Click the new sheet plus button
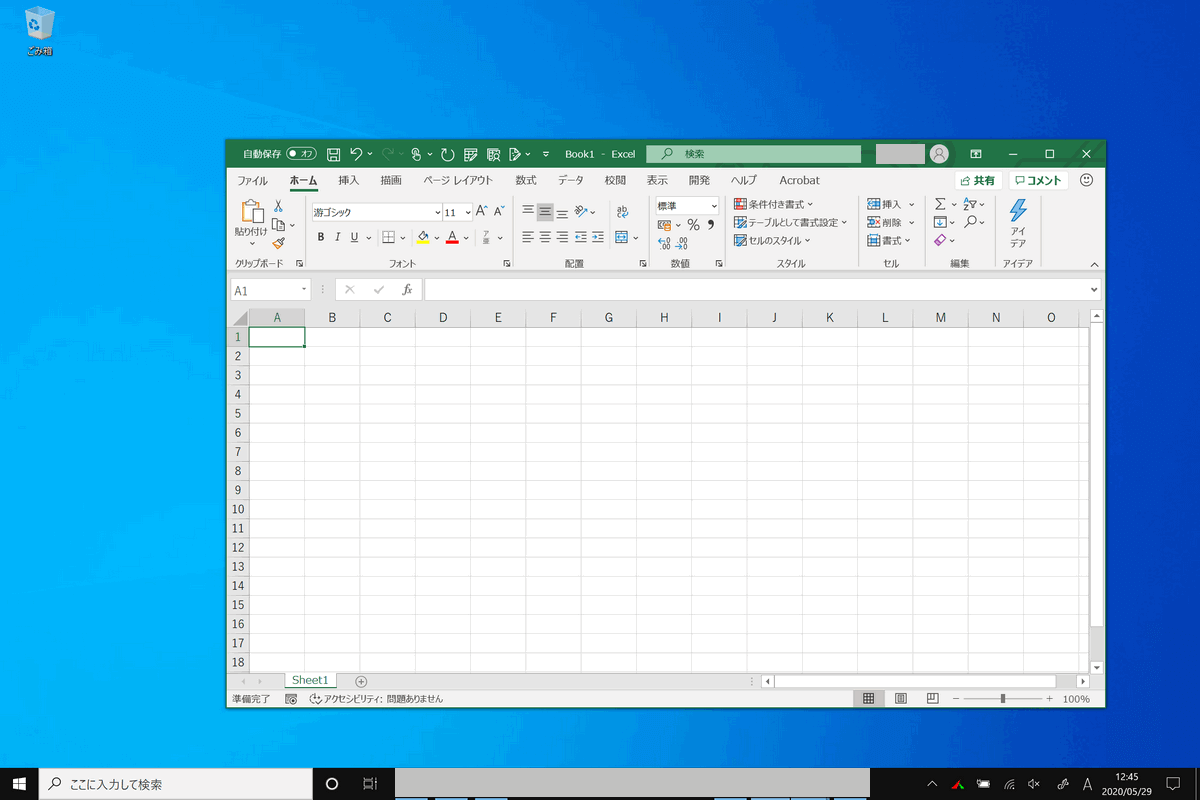The height and width of the screenshot is (800, 1200). [361, 681]
